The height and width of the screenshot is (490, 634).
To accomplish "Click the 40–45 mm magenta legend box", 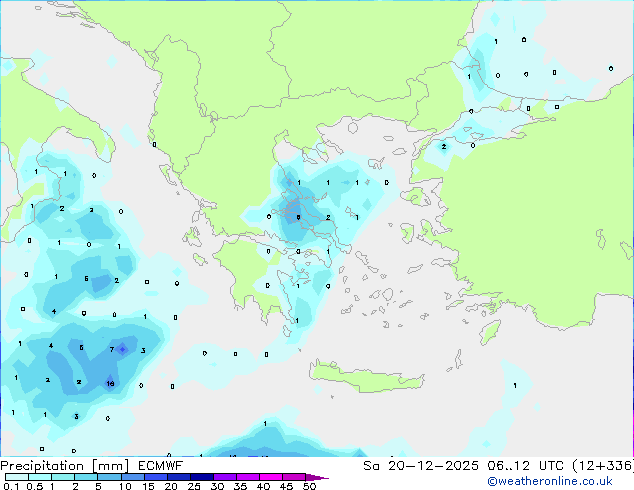I will [x=271, y=477].
